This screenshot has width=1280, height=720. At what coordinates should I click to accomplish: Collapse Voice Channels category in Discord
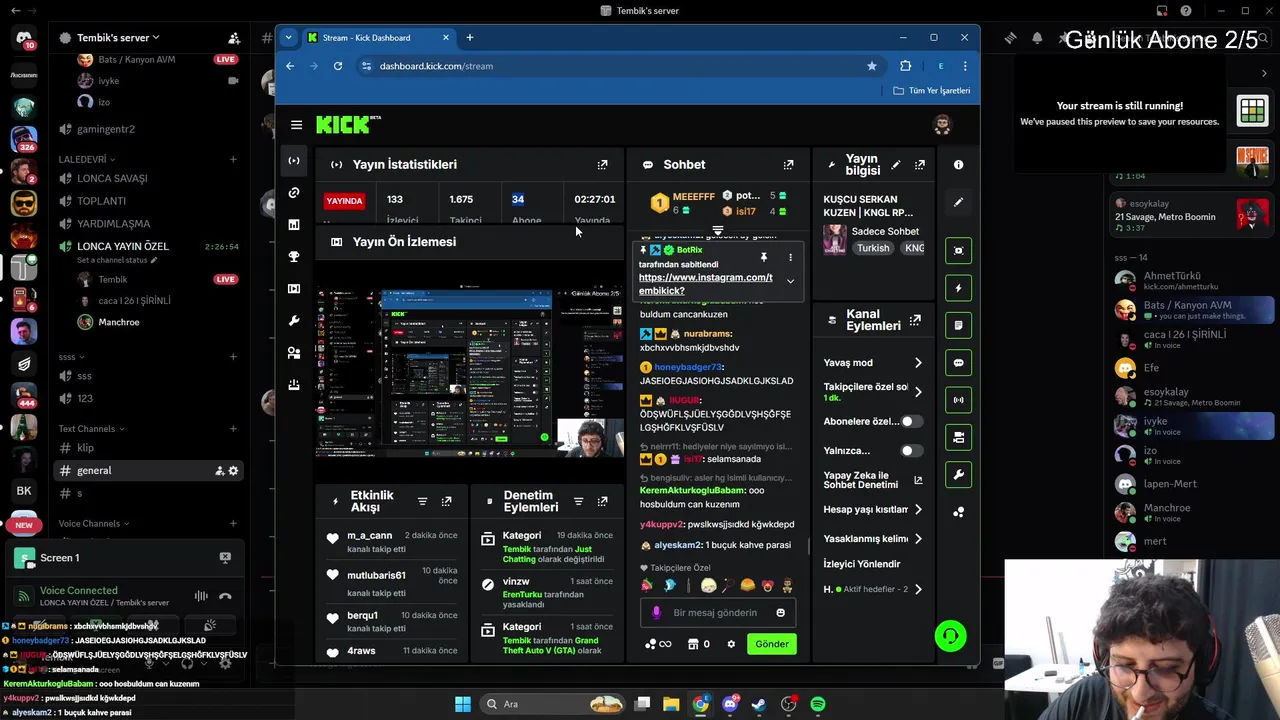[93, 524]
